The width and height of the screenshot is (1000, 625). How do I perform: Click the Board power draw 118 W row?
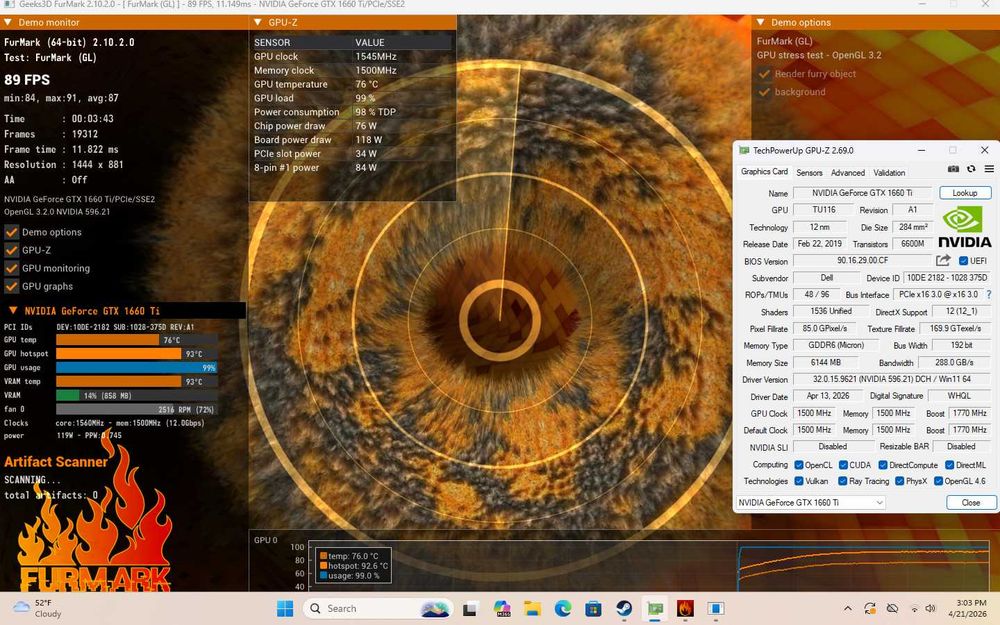click(x=352, y=140)
